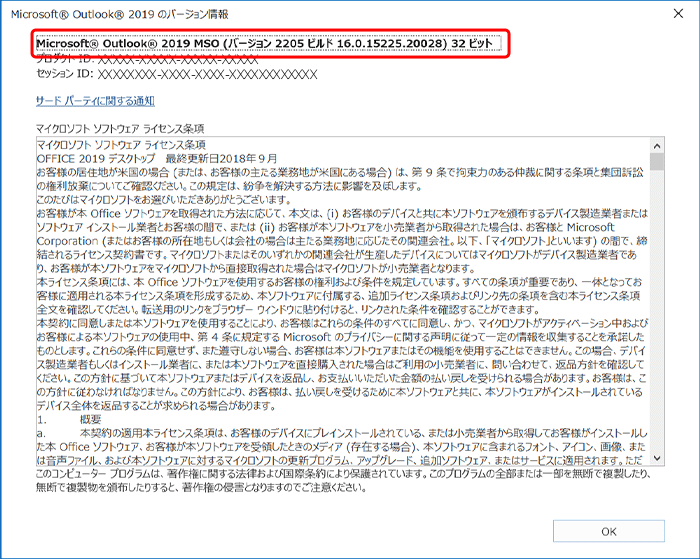The width and height of the screenshot is (700, 560).
Task: Close the Outlook version info dialog
Action: pos(678,14)
